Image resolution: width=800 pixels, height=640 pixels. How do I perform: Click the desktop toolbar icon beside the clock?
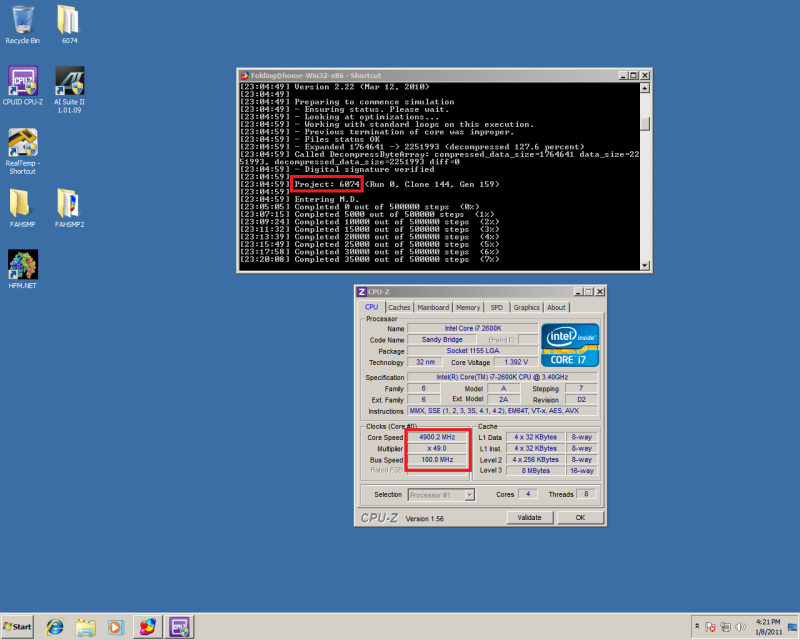click(792, 627)
